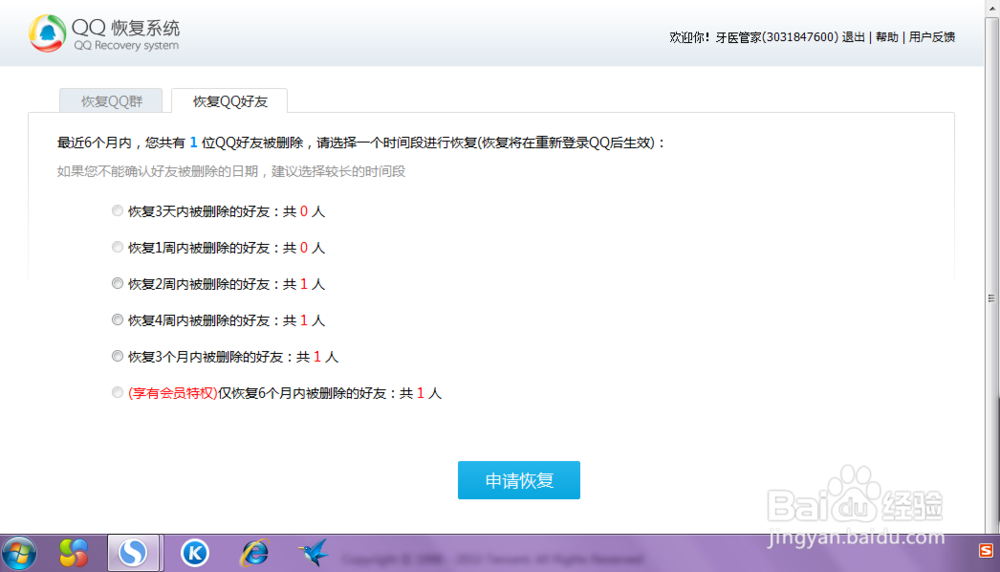The height and width of the screenshot is (572, 1000).
Task: Click the scrollbar up arrow
Action: click(x=992, y=8)
